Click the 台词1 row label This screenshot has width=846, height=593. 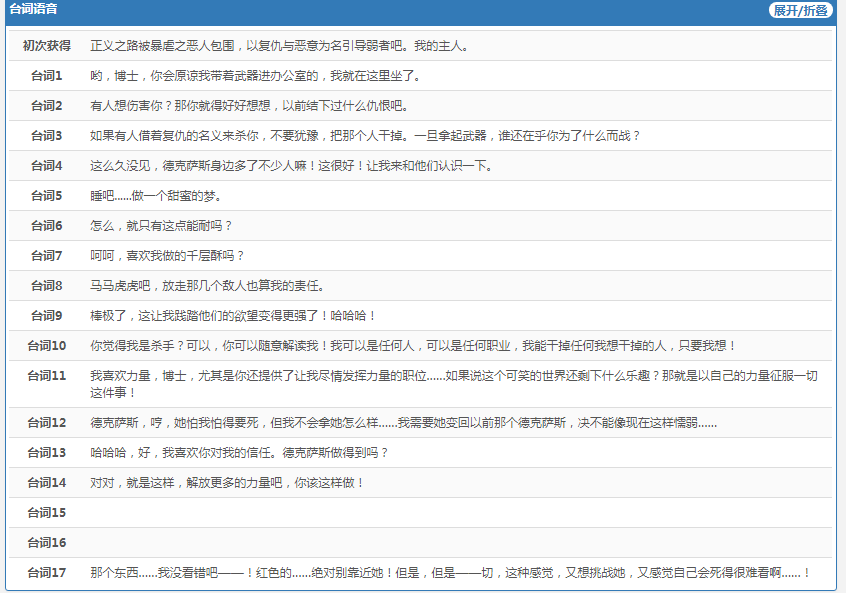pos(46,76)
